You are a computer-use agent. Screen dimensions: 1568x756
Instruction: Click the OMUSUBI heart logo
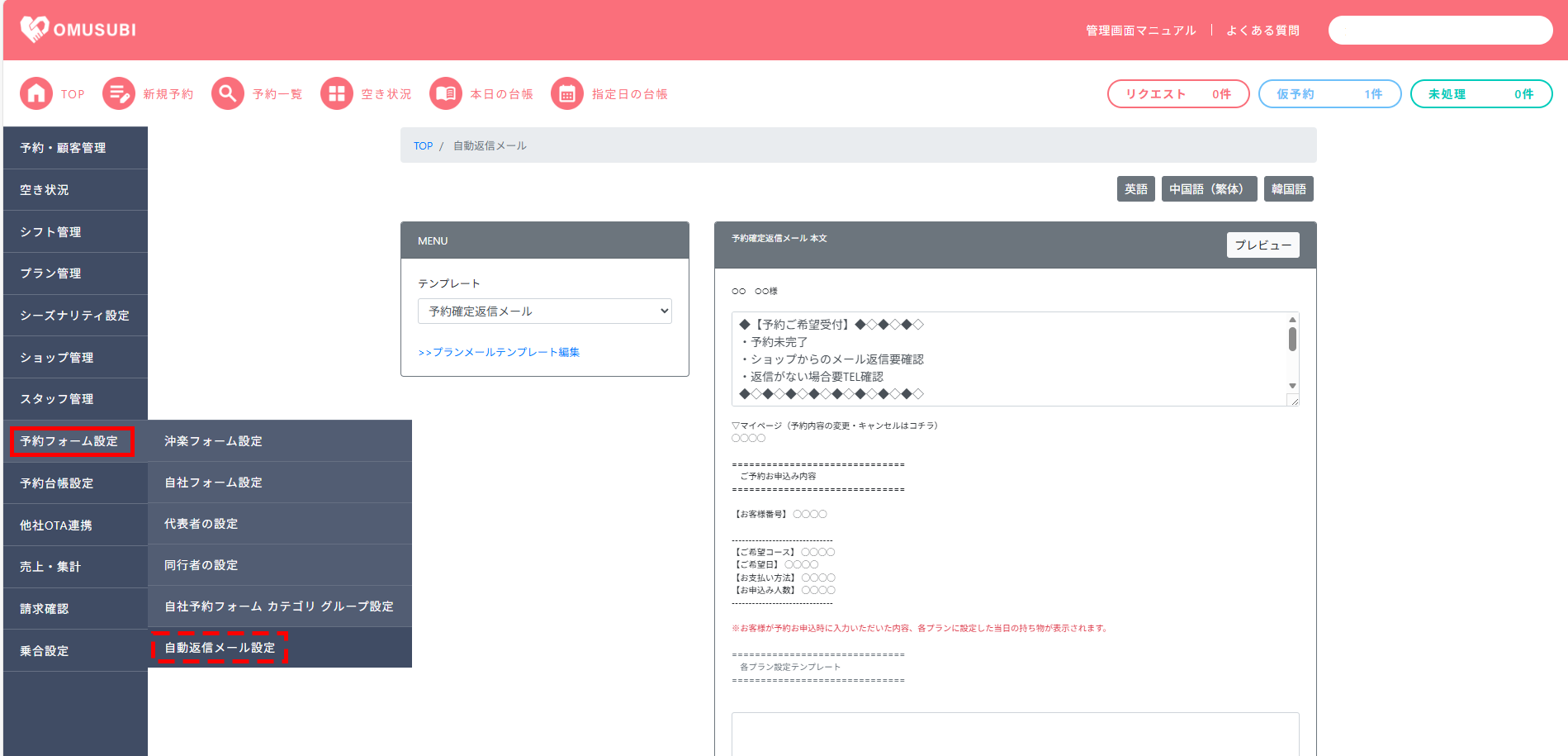coord(35,30)
